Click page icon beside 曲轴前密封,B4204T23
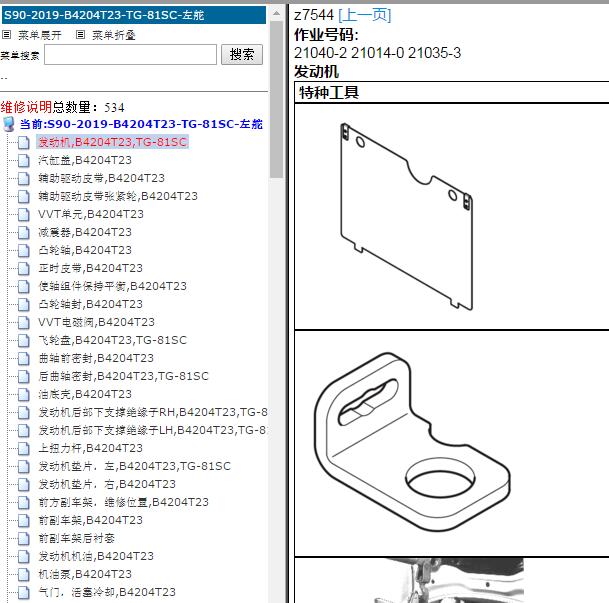609x603 pixels. pos(24,358)
